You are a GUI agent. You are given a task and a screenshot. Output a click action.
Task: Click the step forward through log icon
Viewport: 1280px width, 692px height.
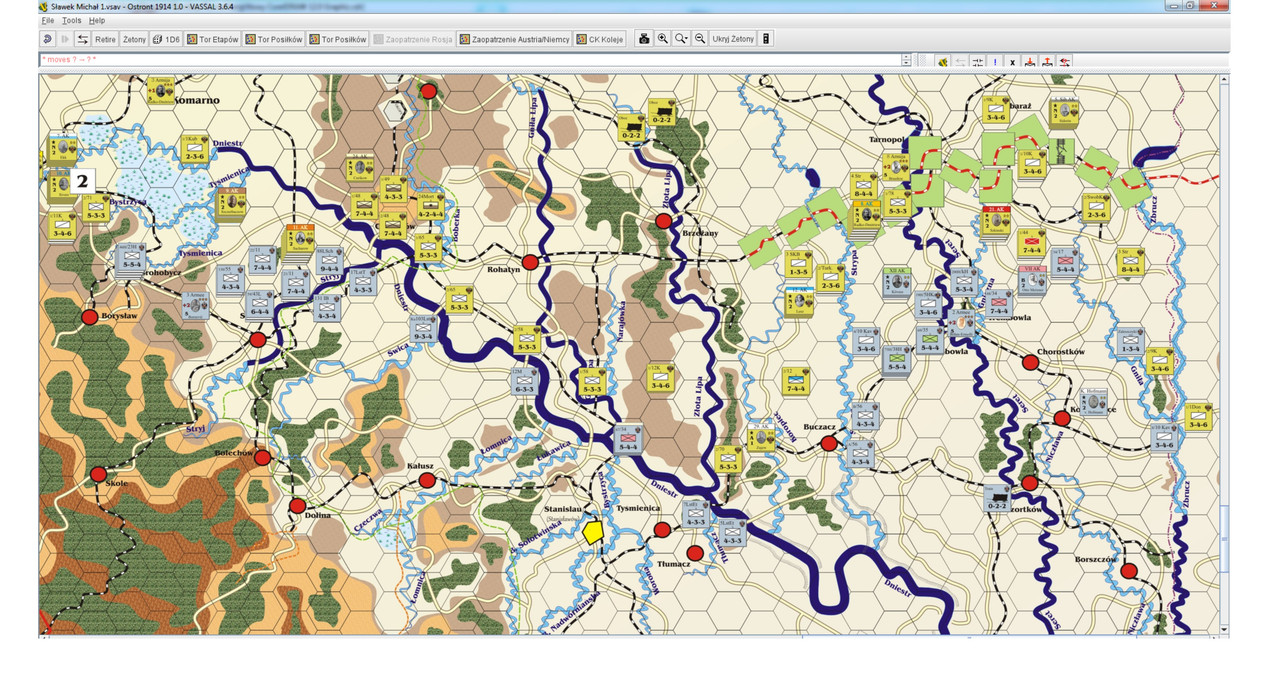tap(66, 39)
